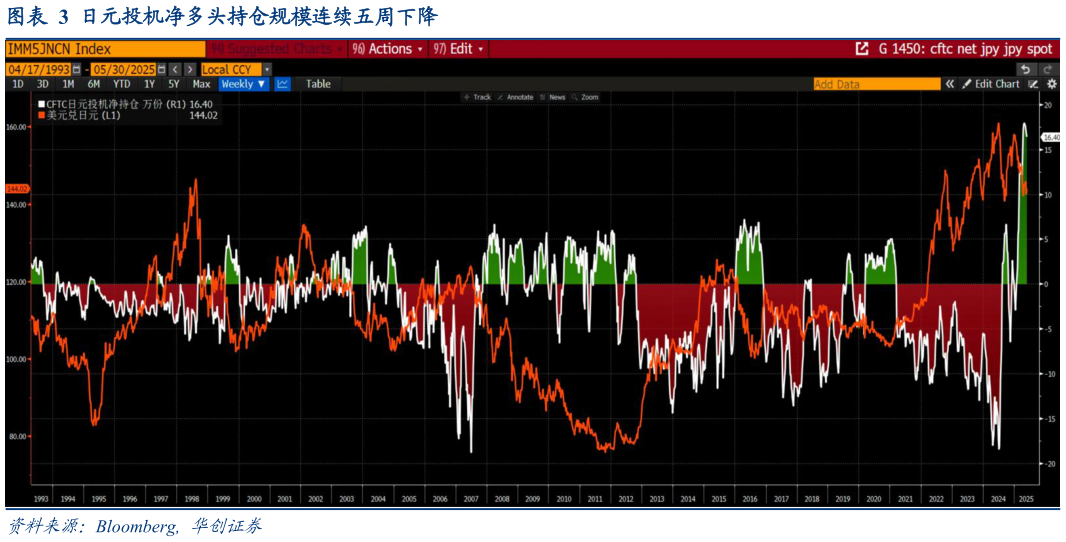Viewport: 1066px width, 542px height.
Task: Collapse panel with double left chevron icon
Action: (950, 85)
